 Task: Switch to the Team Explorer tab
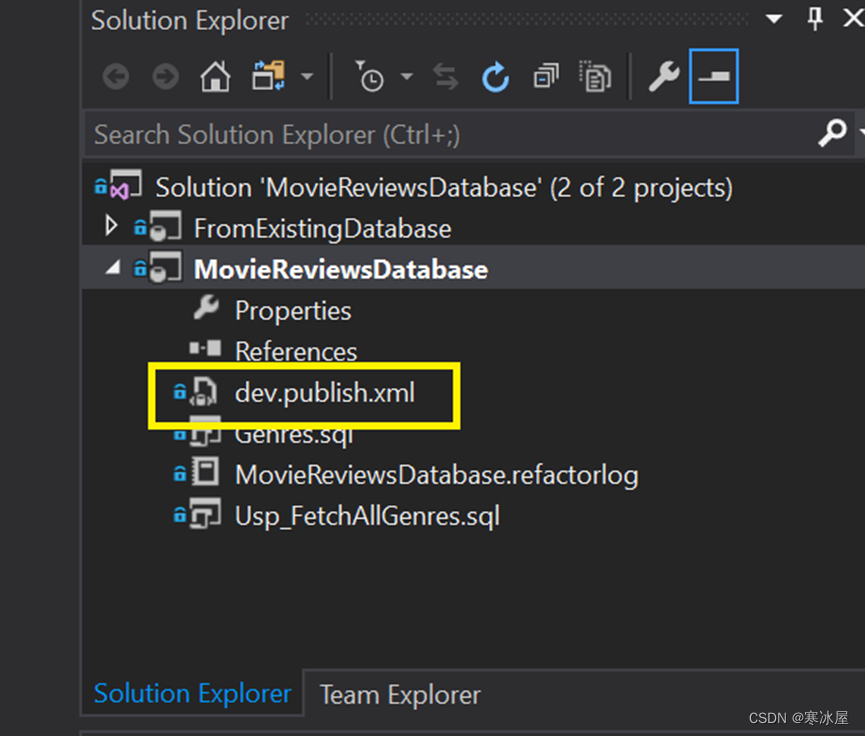[398, 694]
